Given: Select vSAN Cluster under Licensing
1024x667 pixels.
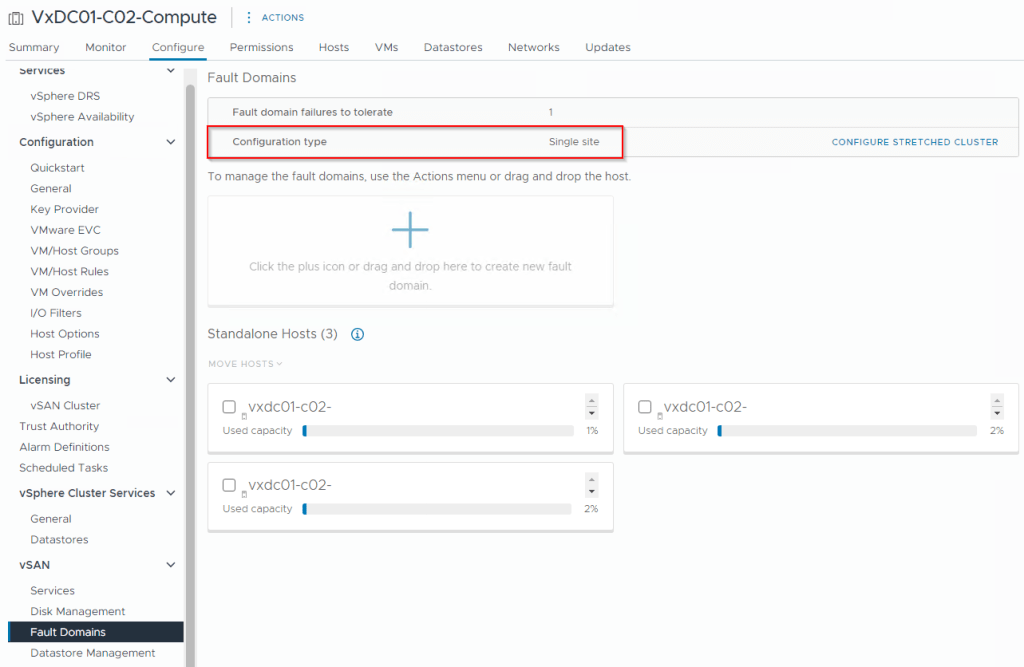Looking at the screenshot, I should coord(65,406).
